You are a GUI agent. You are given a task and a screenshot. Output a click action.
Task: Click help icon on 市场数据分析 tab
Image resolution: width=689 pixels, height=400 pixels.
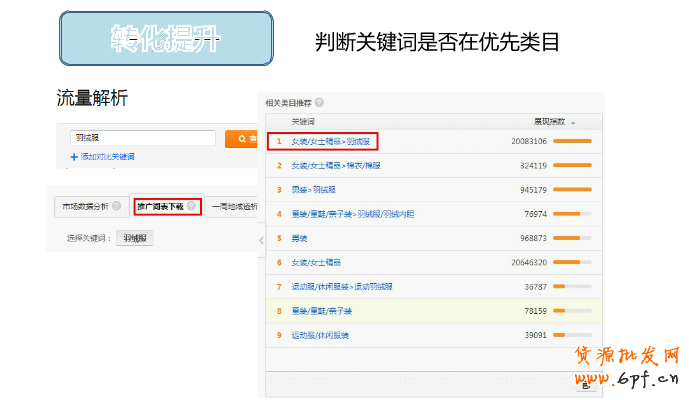pyautogui.click(x=116, y=207)
